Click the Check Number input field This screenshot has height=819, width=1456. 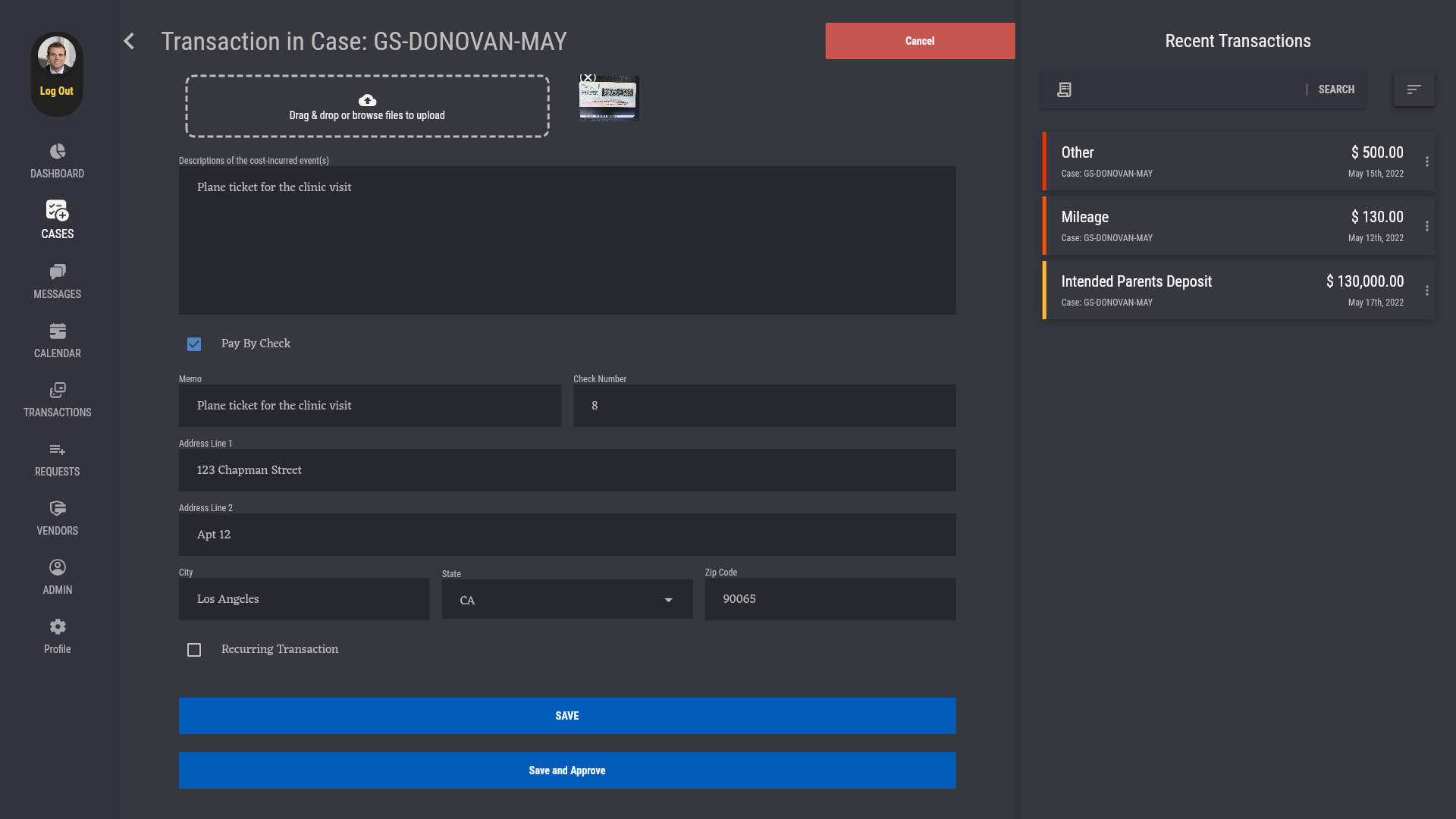(764, 406)
